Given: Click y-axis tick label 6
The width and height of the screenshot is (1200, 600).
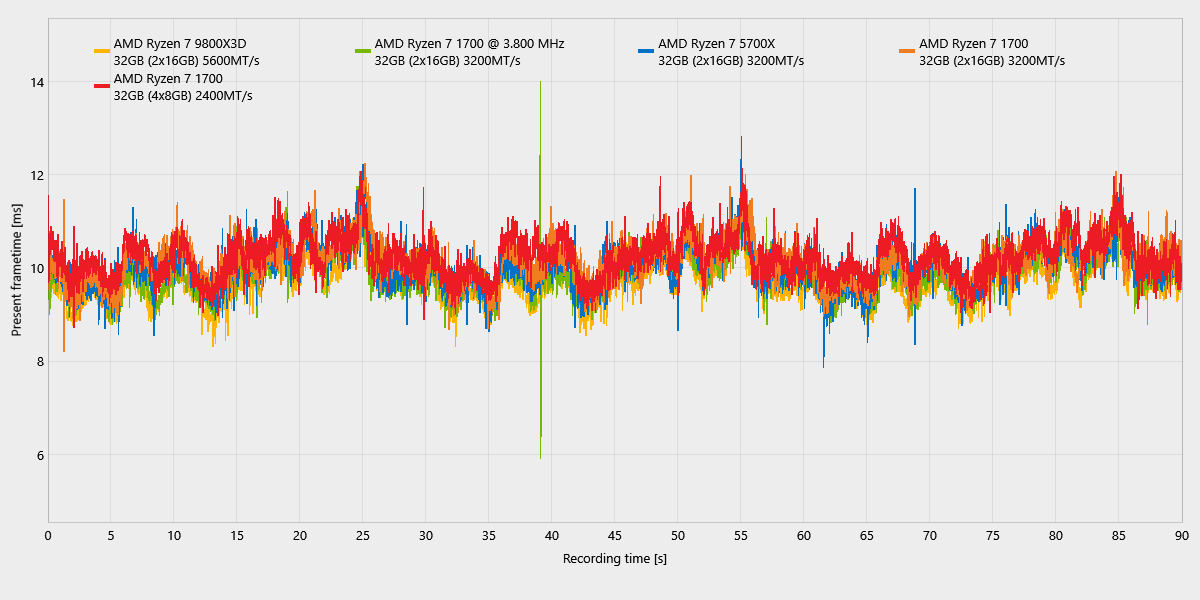Looking at the screenshot, I should click(39, 455).
